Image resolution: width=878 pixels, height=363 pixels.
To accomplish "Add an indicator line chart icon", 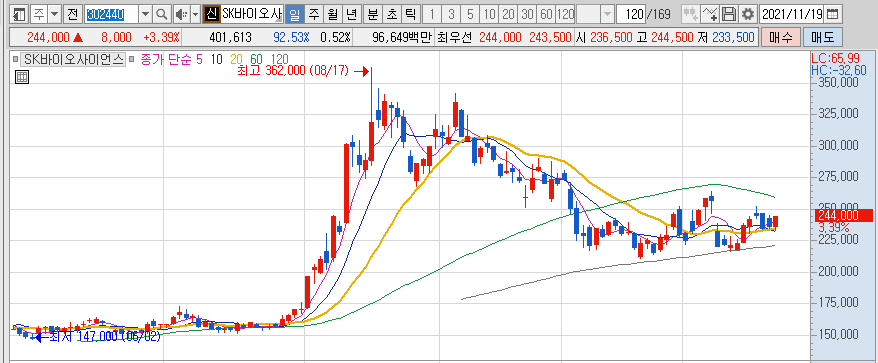I will pos(709,14).
